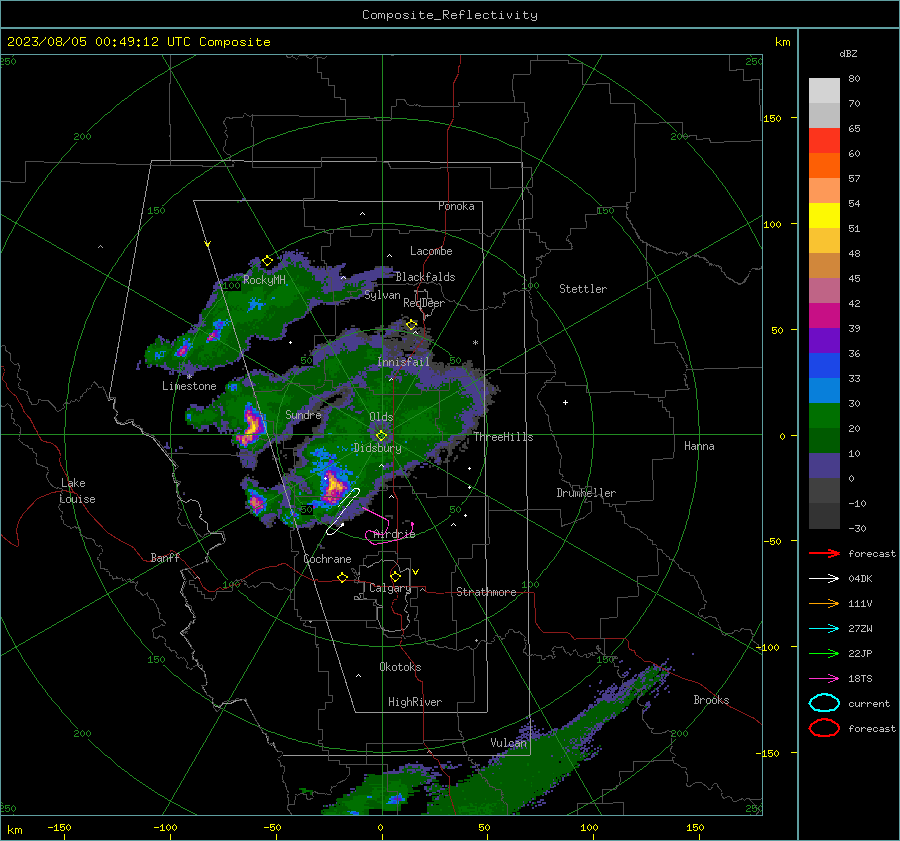Click the RockyMH label
900x841 pixels.
pyautogui.click(x=264, y=280)
